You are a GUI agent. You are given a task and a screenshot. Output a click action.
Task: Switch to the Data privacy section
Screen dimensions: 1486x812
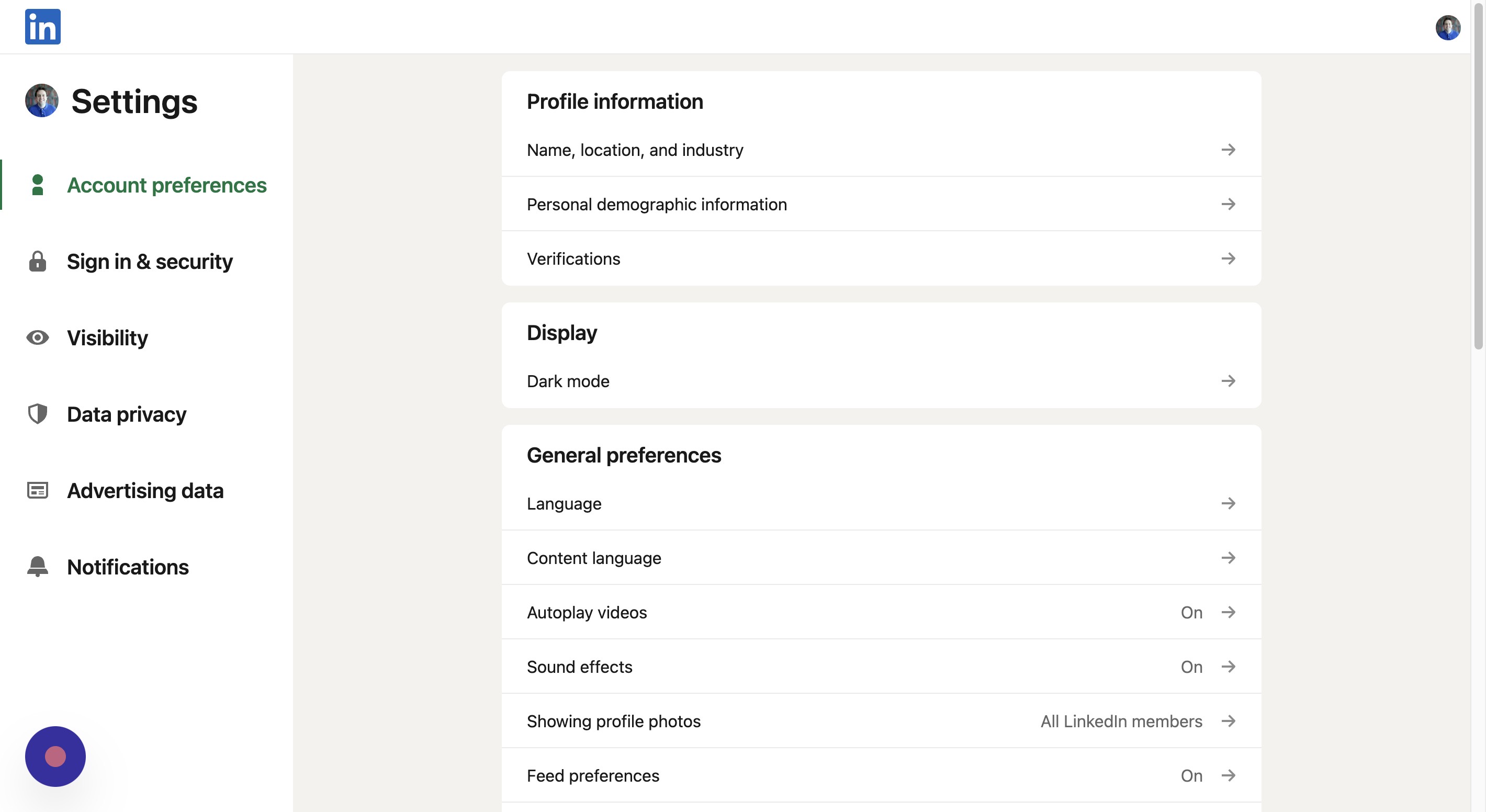coord(126,414)
